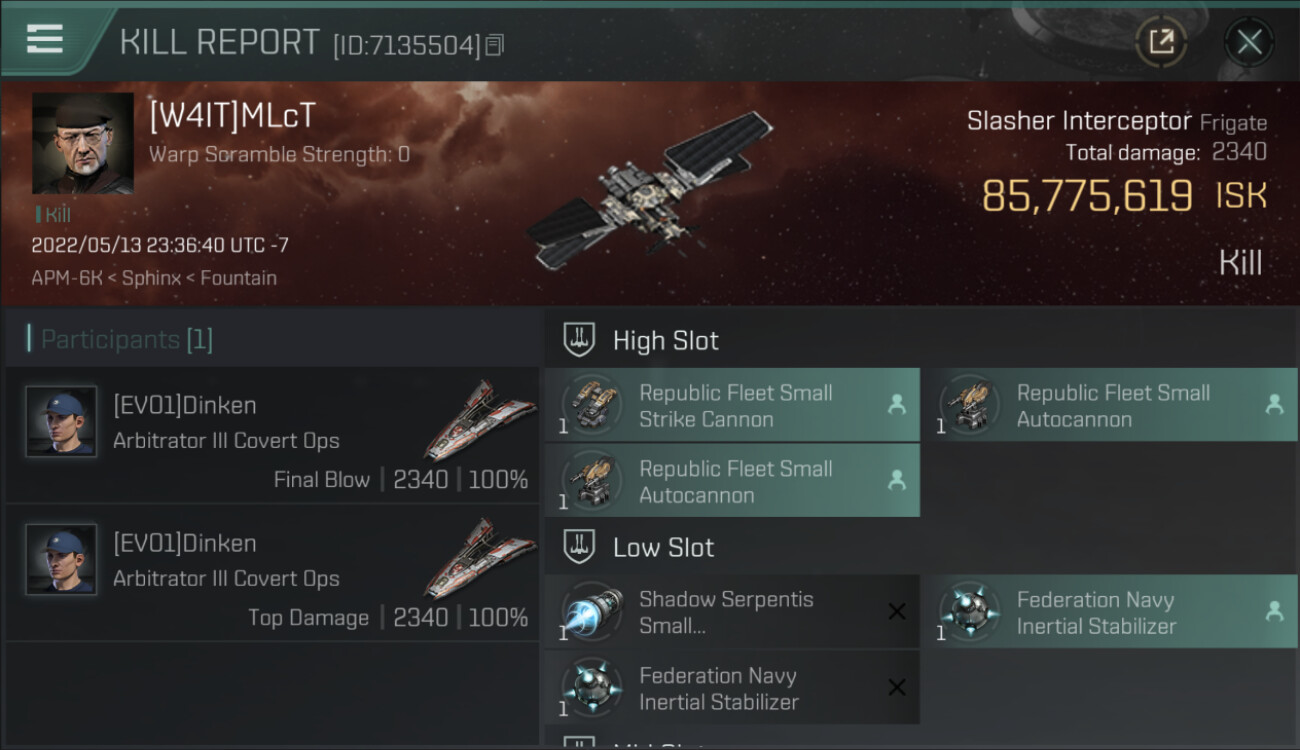Click the Slasher Interceptor ship image

click(x=648, y=190)
